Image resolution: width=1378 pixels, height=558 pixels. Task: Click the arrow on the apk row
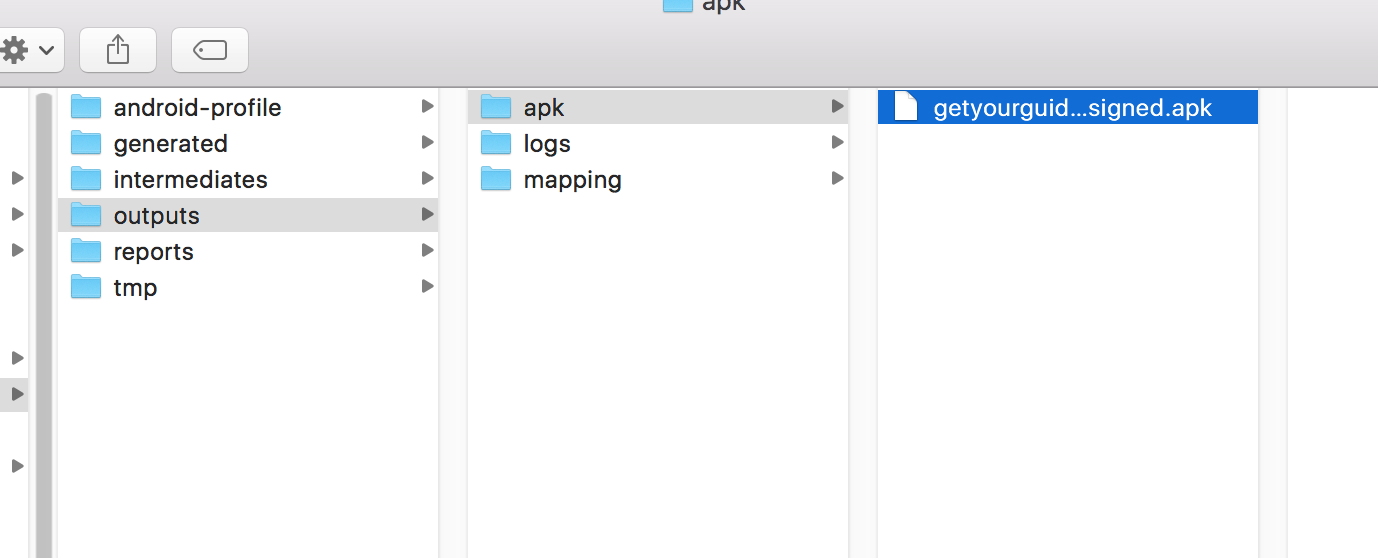tap(837, 106)
